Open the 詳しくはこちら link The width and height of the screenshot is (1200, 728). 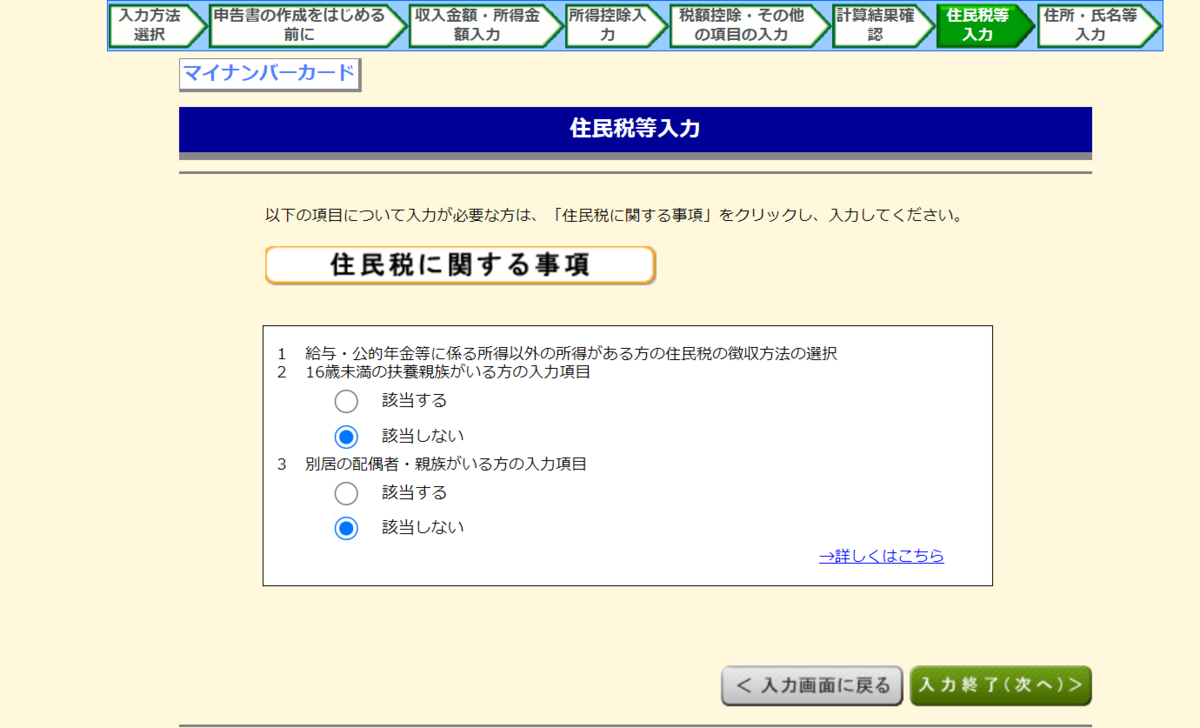click(881, 556)
